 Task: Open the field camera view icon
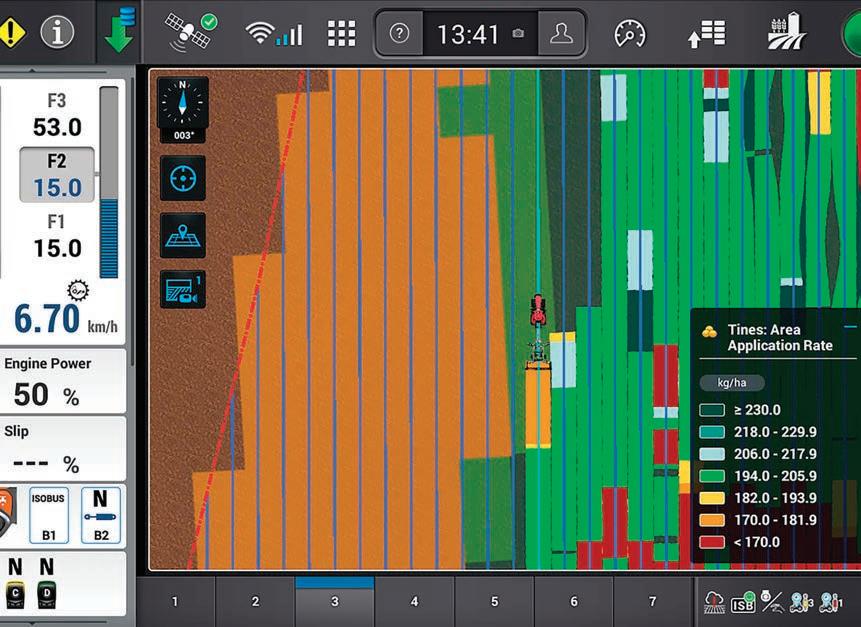[183, 289]
